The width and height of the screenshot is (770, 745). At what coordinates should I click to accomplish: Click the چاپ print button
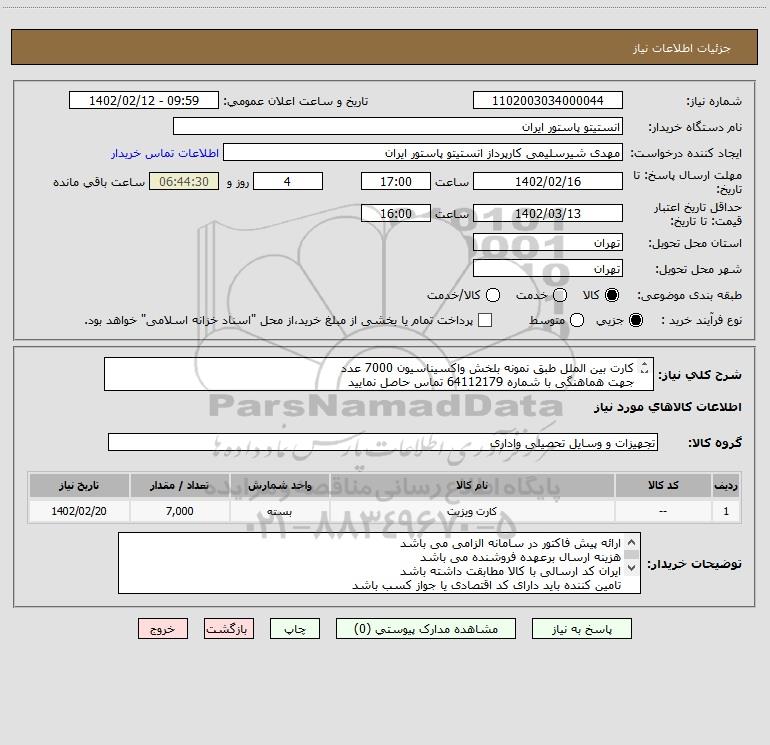coord(295,629)
